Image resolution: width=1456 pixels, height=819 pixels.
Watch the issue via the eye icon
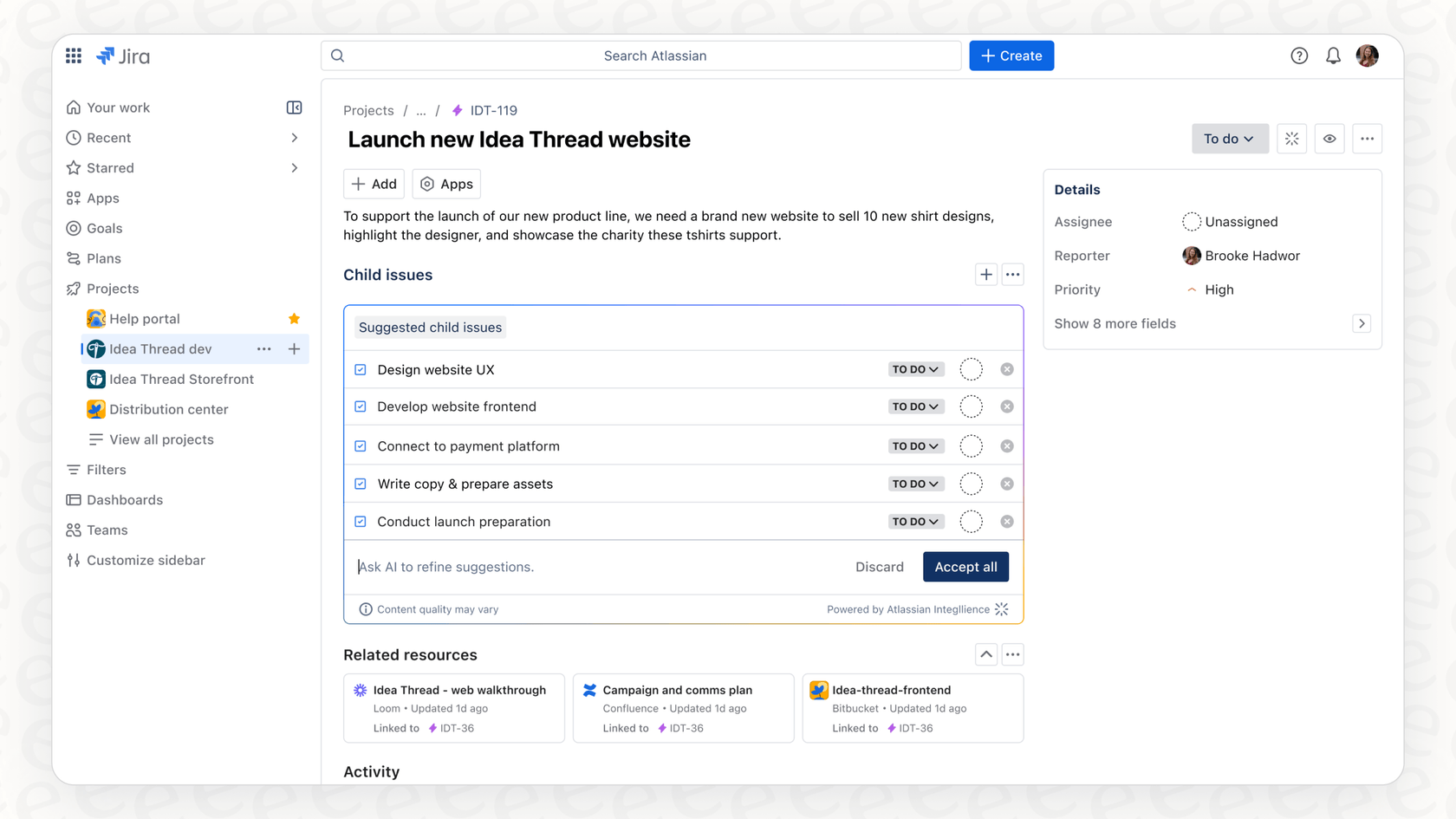point(1329,139)
